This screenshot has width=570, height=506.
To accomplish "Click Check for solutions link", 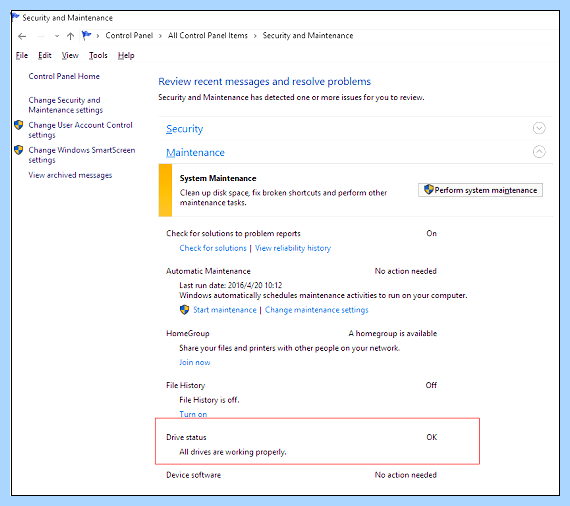I will click(213, 248).
